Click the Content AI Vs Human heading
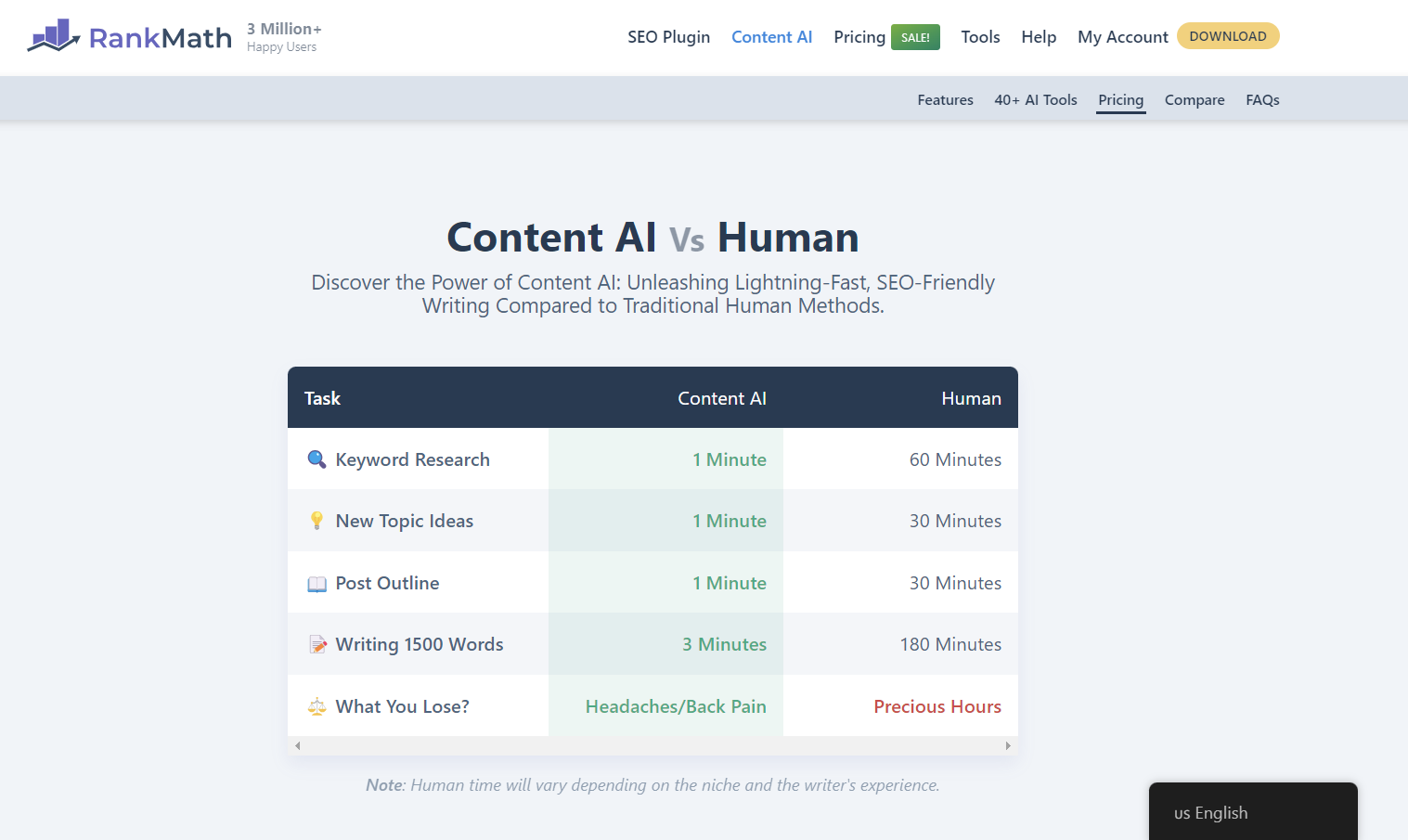The width and height of the screenshot is (1408, 840). (652, 237)
